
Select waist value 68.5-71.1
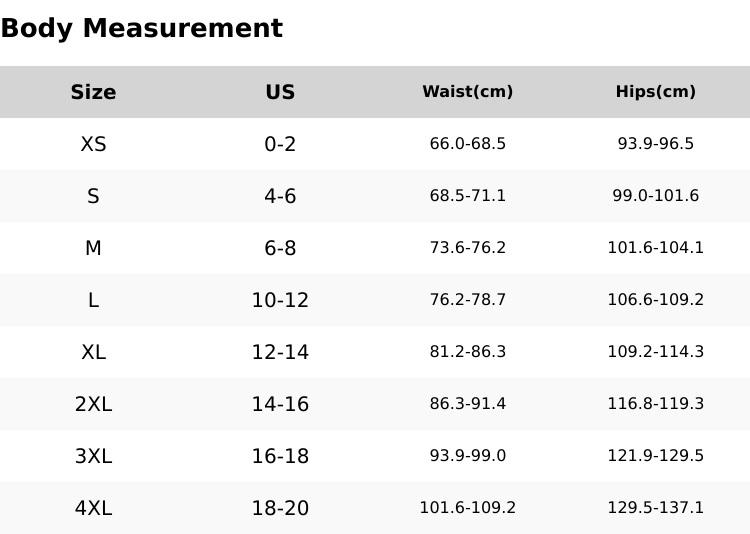(467, 196)
